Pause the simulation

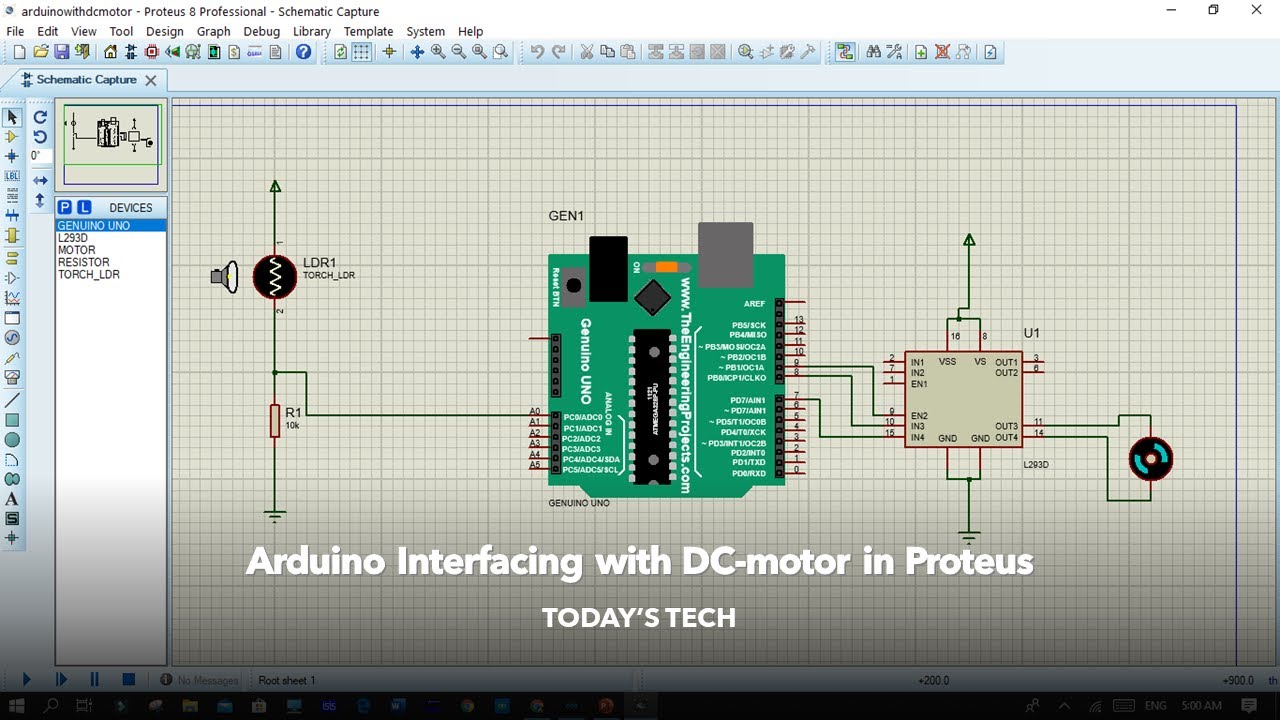coord(95,679)
